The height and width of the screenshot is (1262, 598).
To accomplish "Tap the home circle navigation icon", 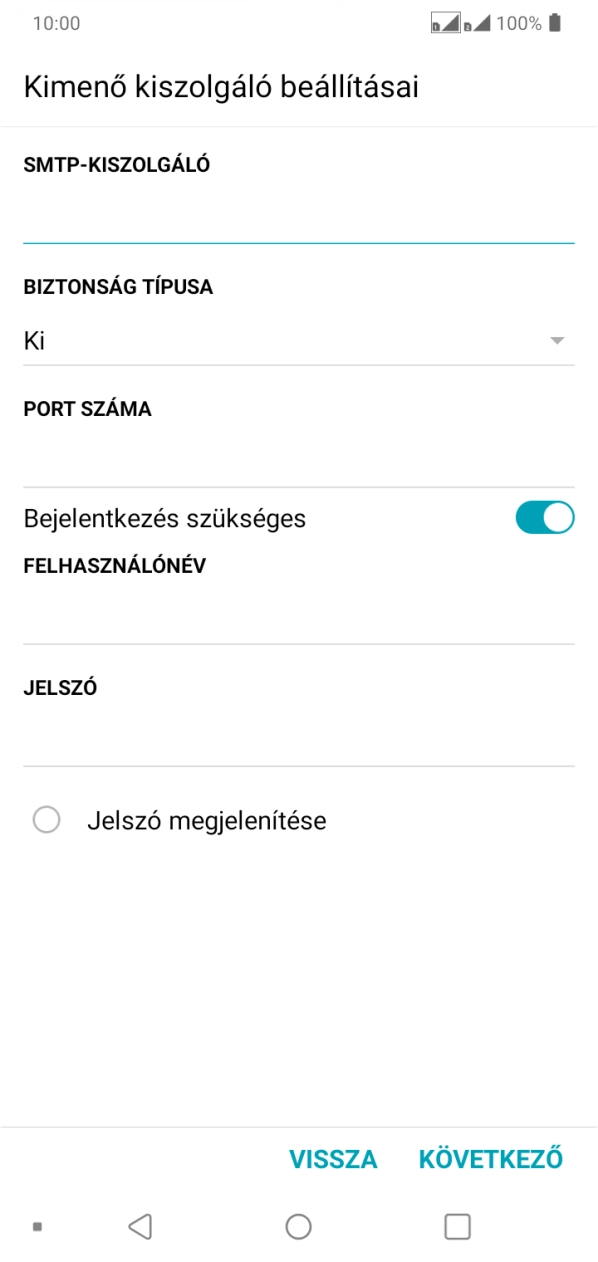I will 299,1224.
